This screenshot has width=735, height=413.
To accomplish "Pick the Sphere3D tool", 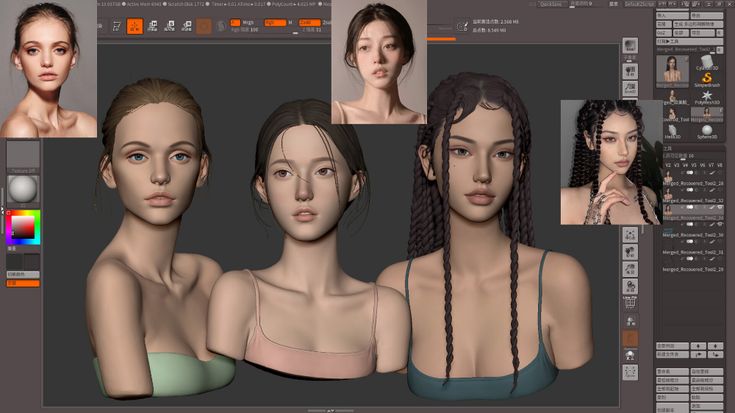I will pyautogui.click(x=706, y=131).
